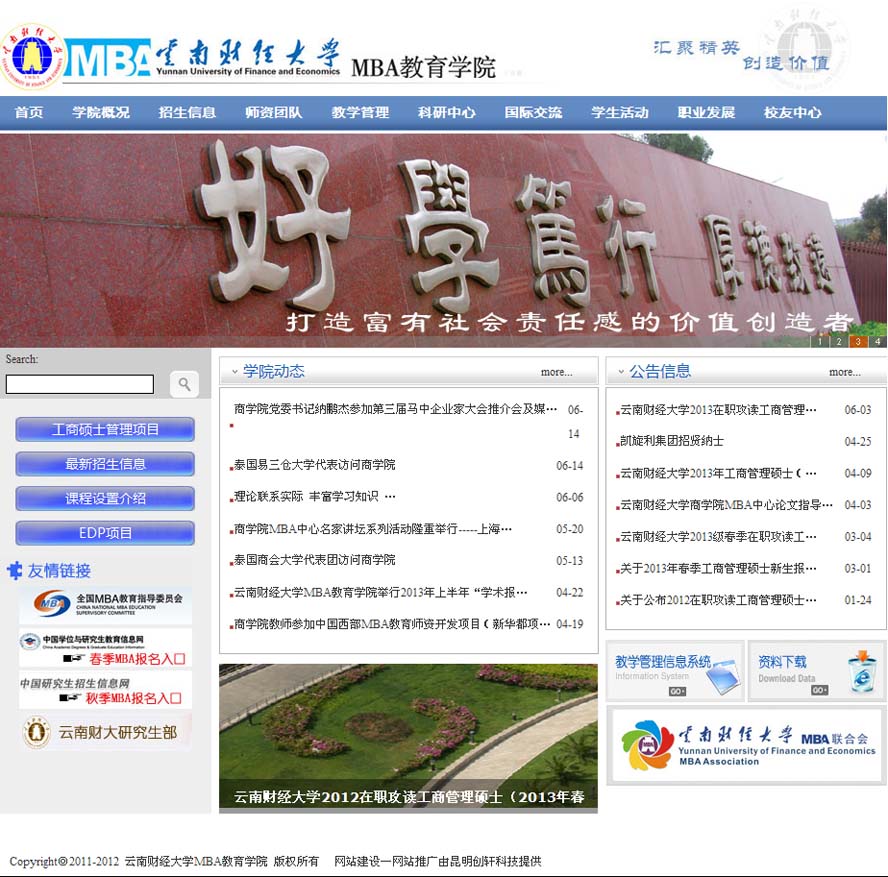Click the 好学笃行 main banner image
Image resolution: width=888 pixels, height=877 pixels.
443,240
